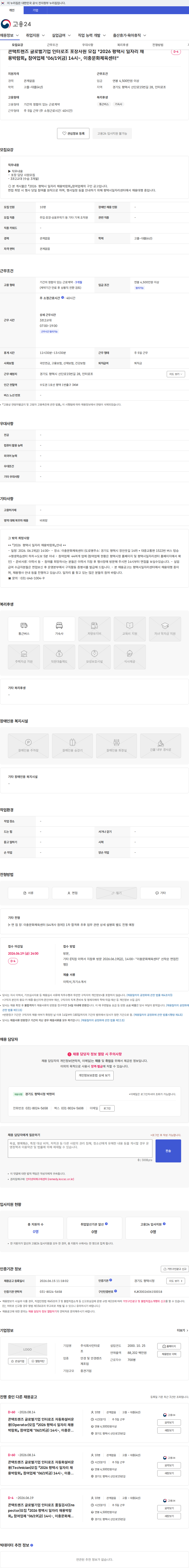Click the 교육비 지원 welfare icon
189x1568 pixels.
[x=130, y=629]
